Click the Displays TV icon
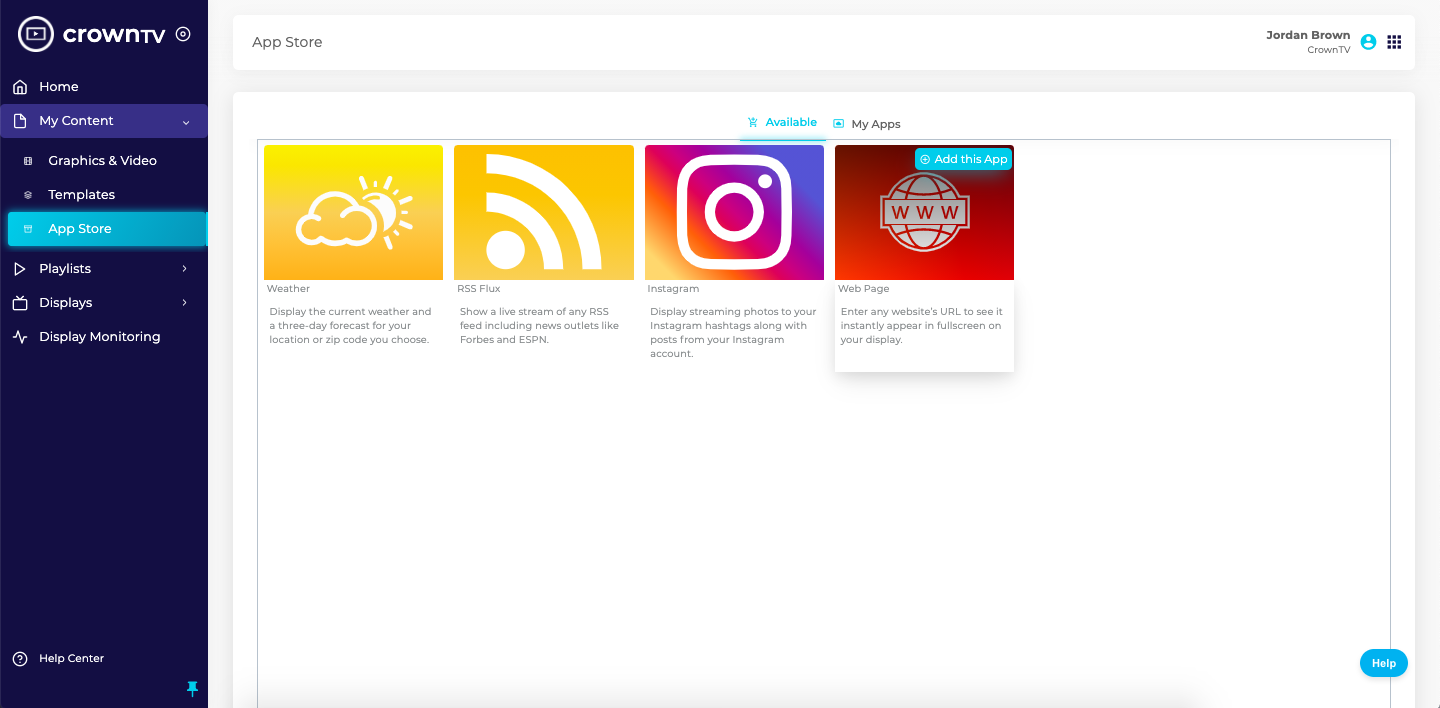1440x708 pixels. click(20, 303)
